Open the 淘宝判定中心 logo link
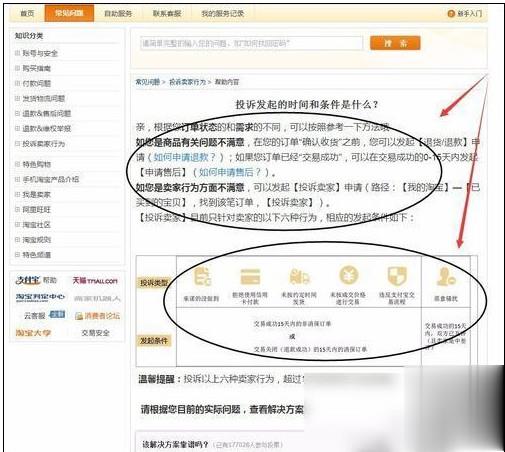This screenshot has width=505, height=452. coord(40,297)
